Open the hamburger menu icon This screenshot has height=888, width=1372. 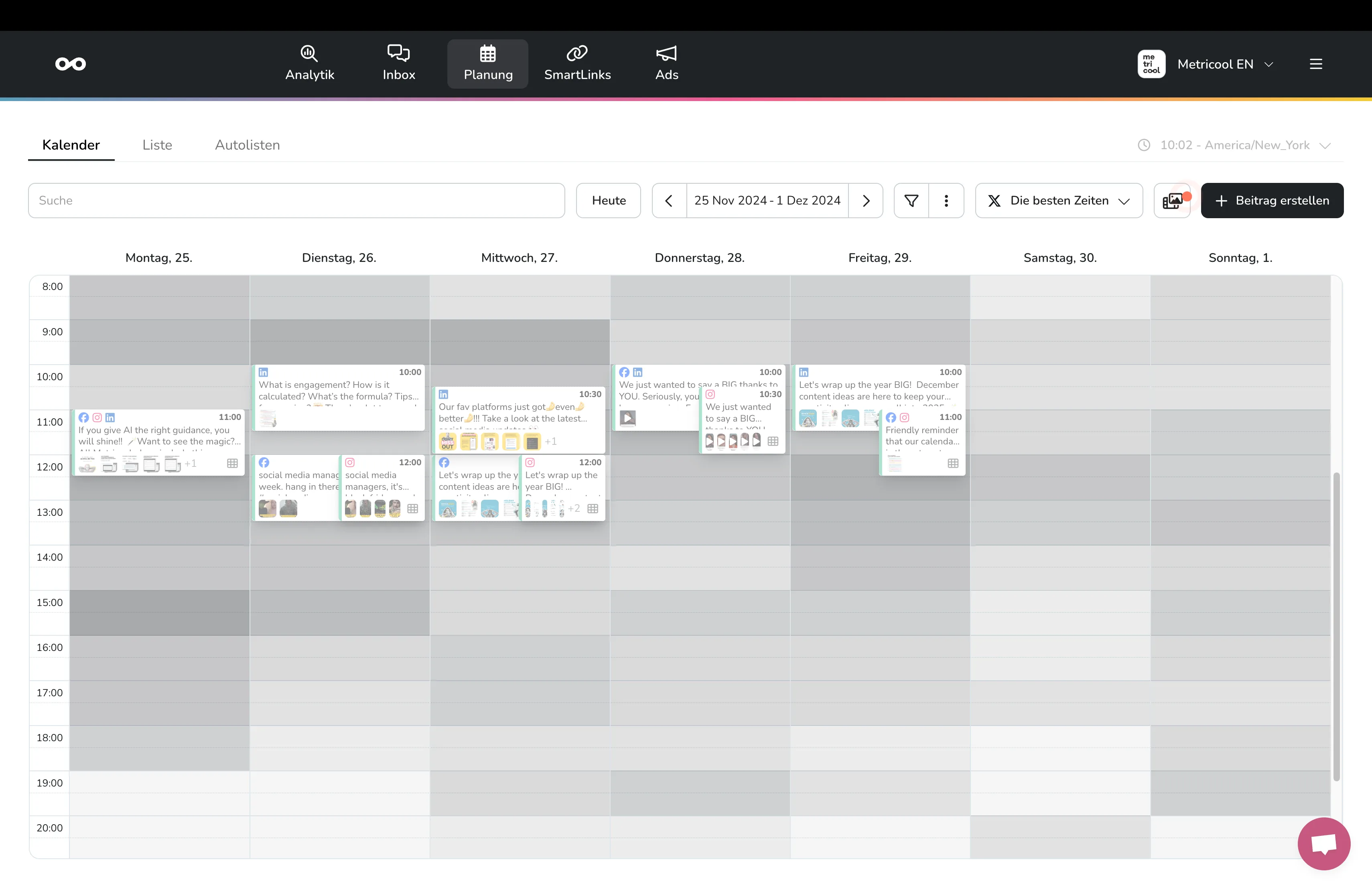click(1315, 64)
